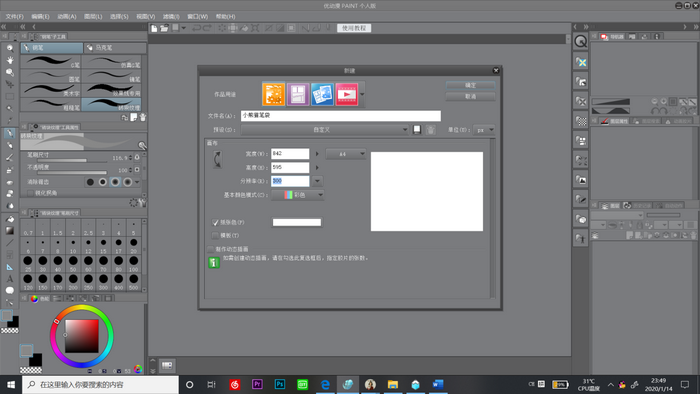
Task: Open the px unit dropdown
Action: [484, 130]
